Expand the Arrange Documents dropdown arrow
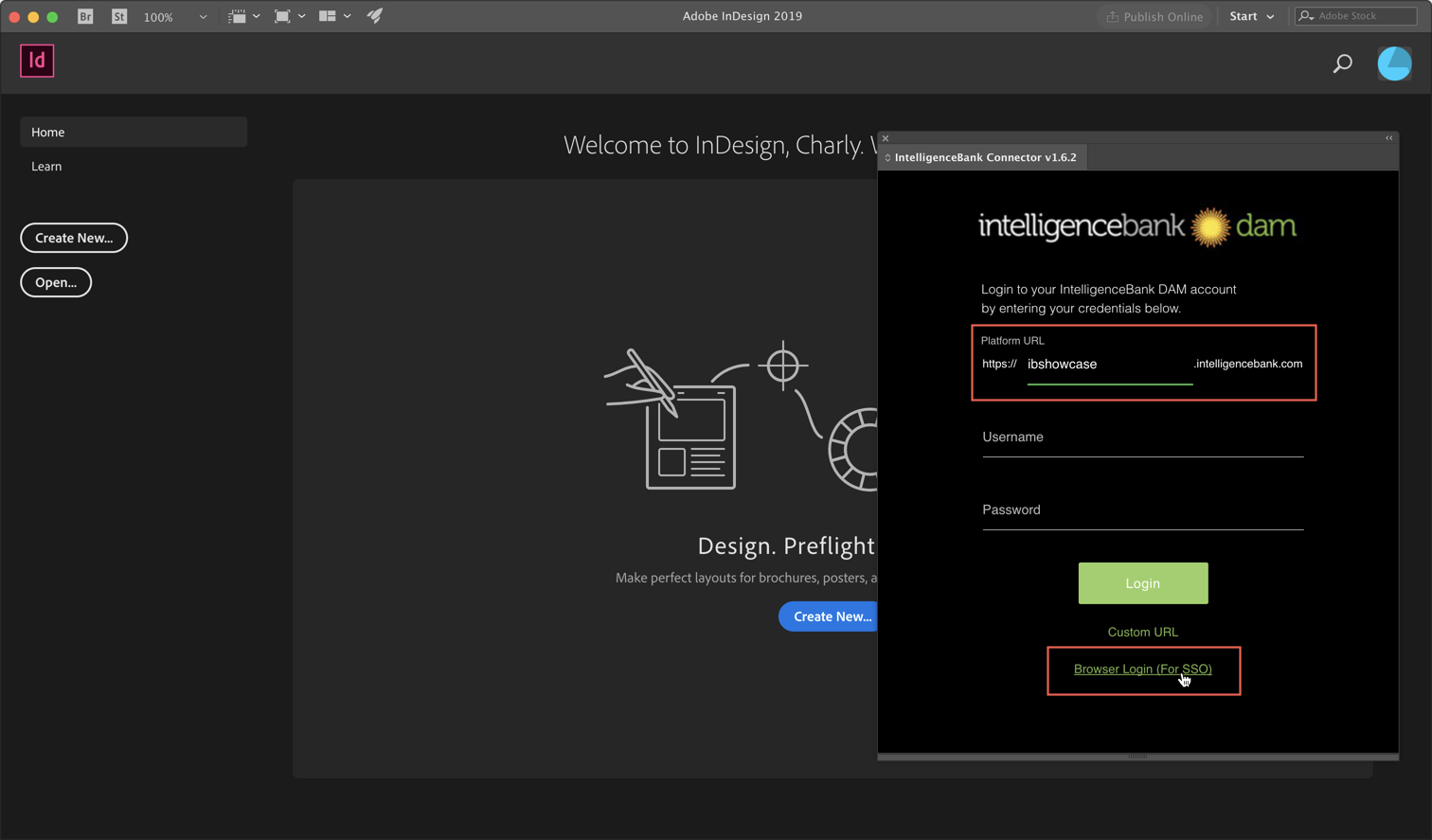The height and width of the screenshot is (840, 1432). 348,16
